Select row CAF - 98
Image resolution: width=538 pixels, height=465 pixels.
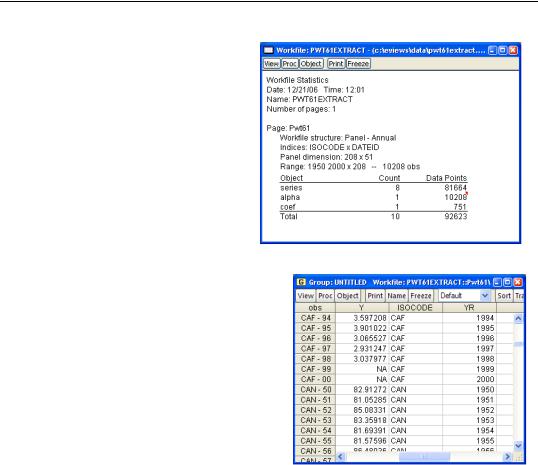(315, 359)
